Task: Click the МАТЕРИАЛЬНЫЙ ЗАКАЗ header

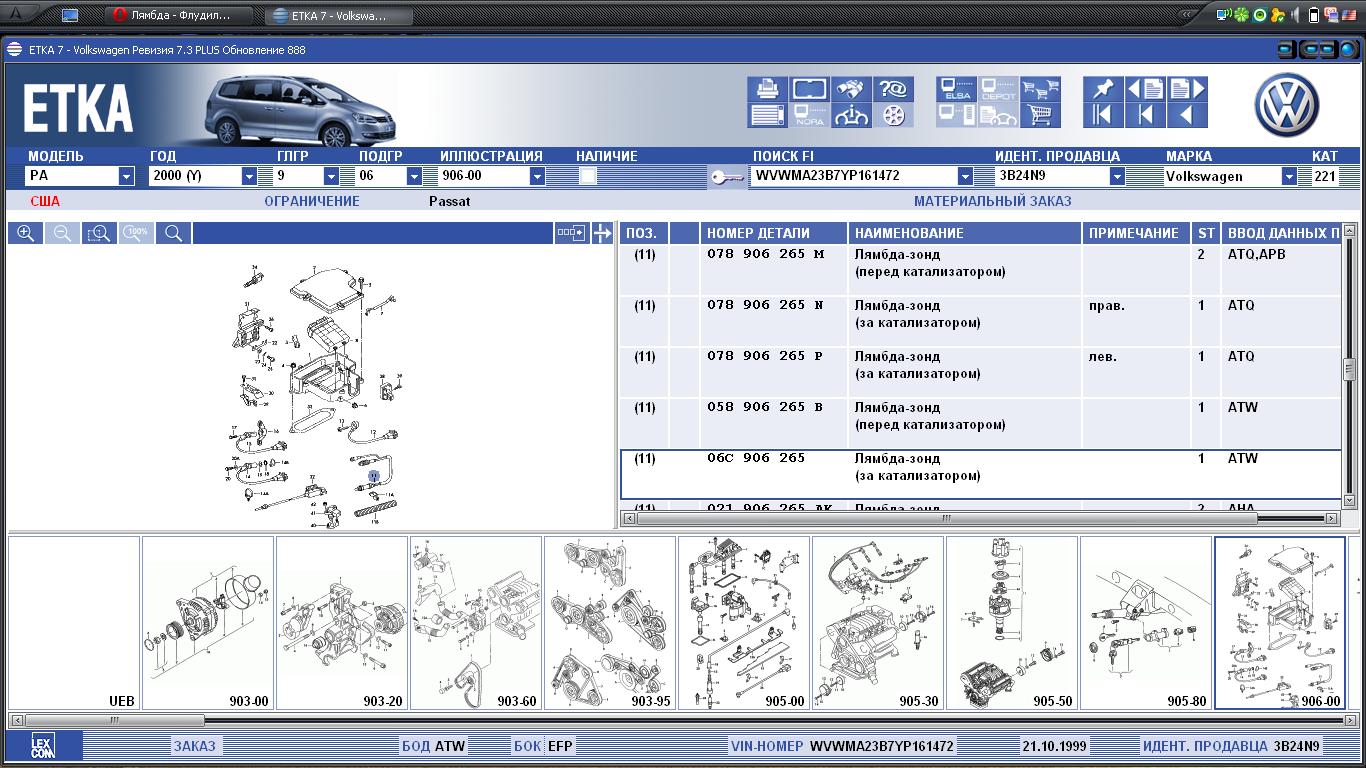Action: tap(992, 201)
